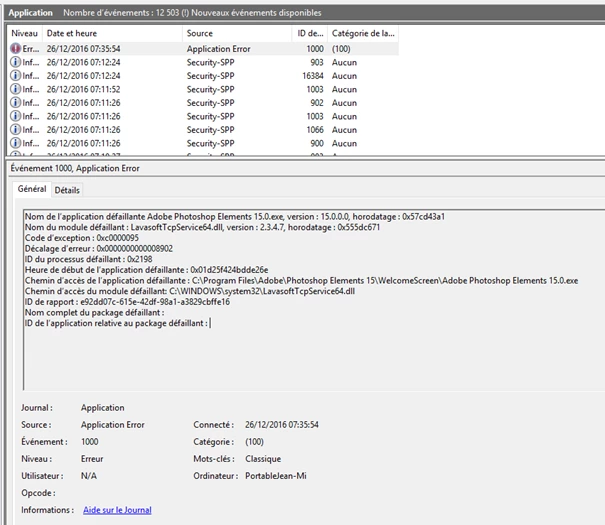
Task: Sort by the Date et heure column header
Action: pos(112,34)
